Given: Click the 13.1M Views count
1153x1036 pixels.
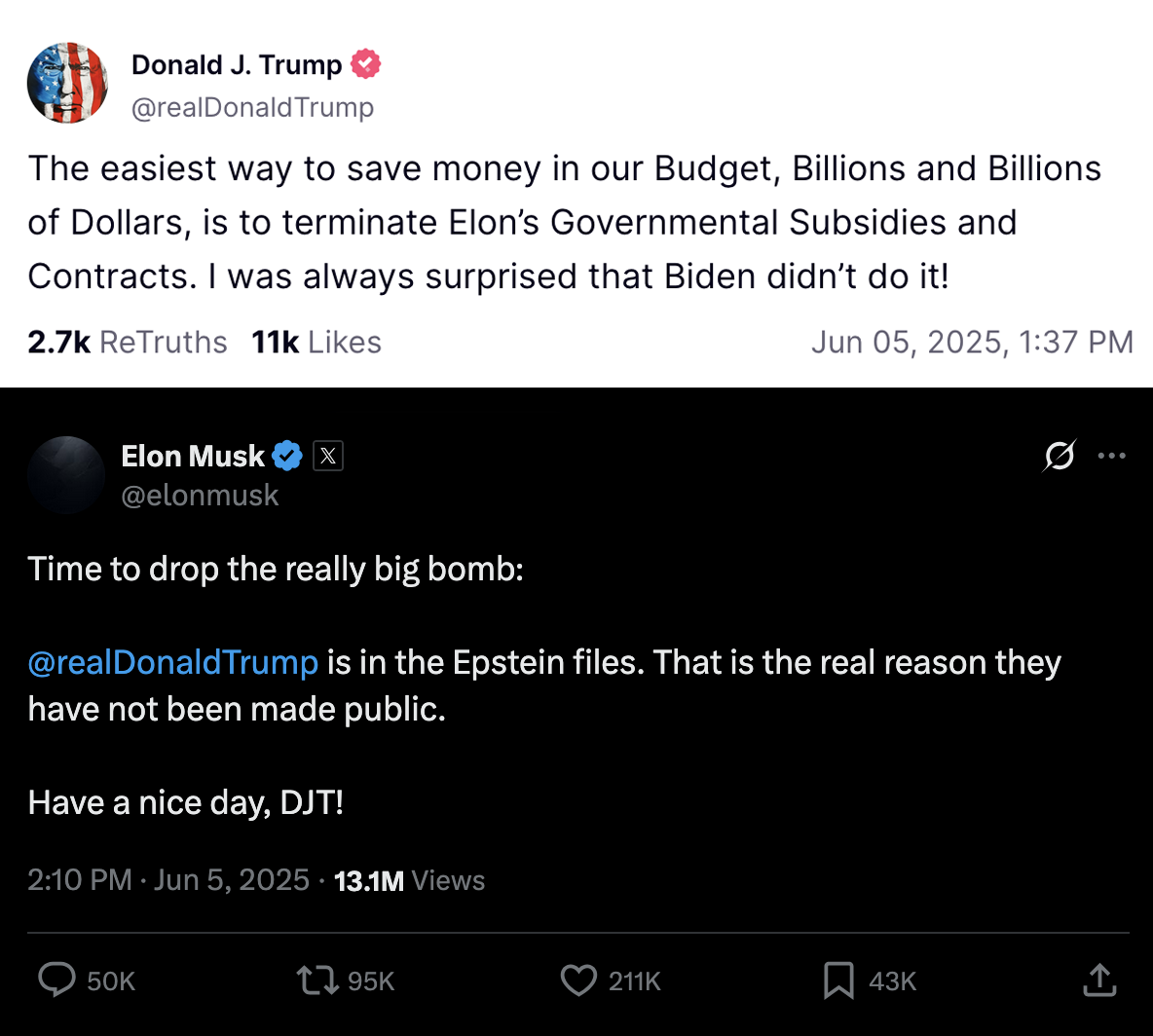Looking at the screenshot, I should tap(409, 880).
